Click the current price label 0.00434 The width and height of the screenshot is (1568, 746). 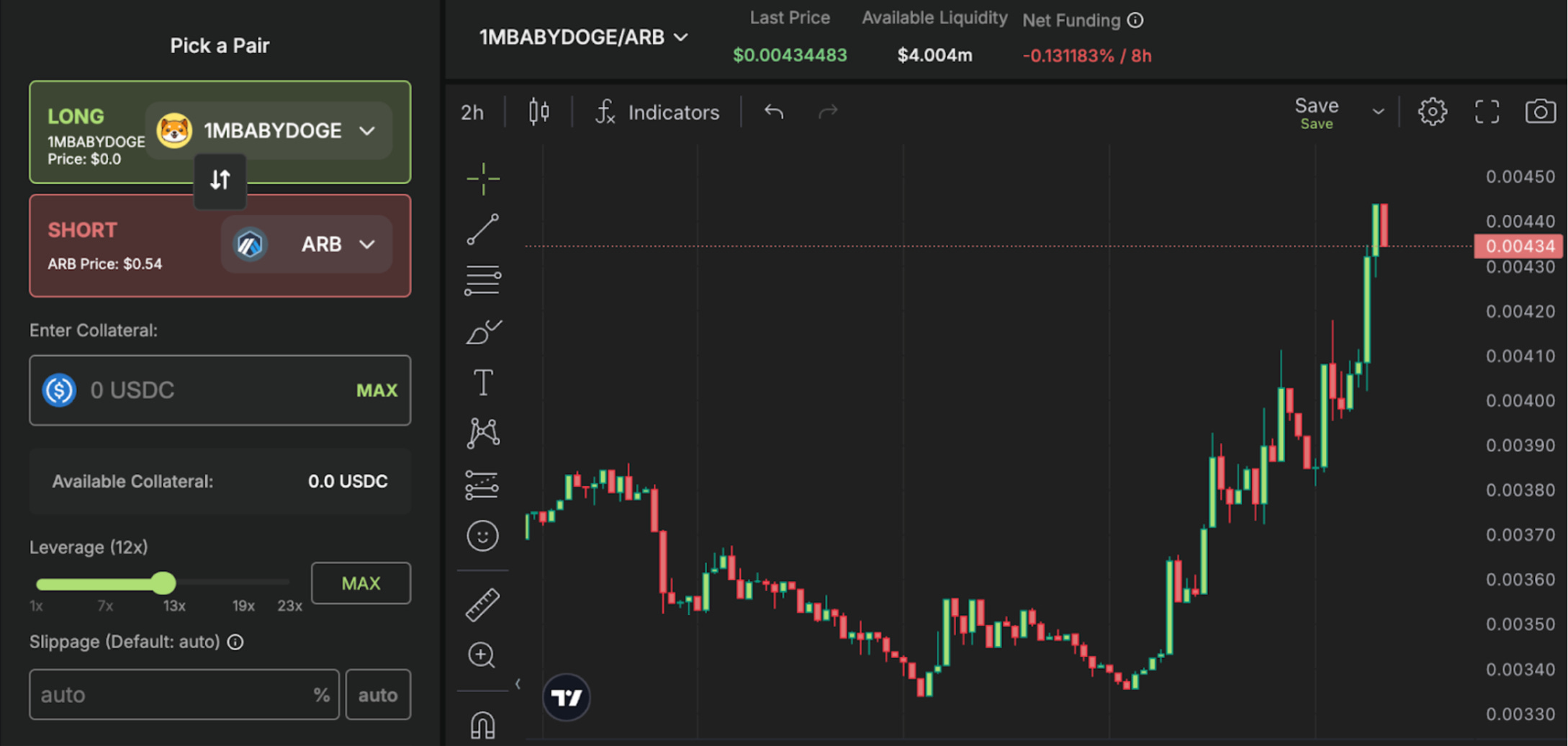(x=1519, y=246)
